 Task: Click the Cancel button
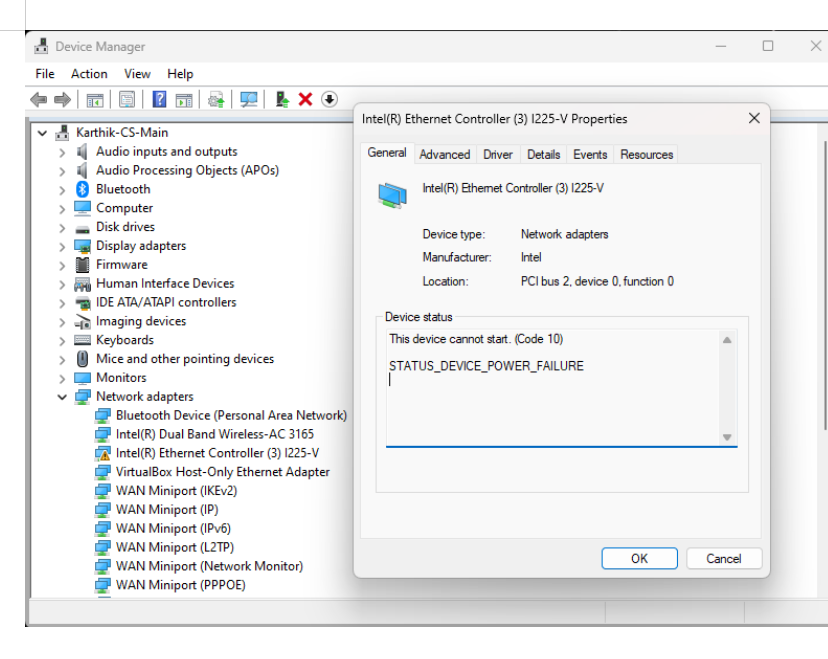tap(724, 558)
